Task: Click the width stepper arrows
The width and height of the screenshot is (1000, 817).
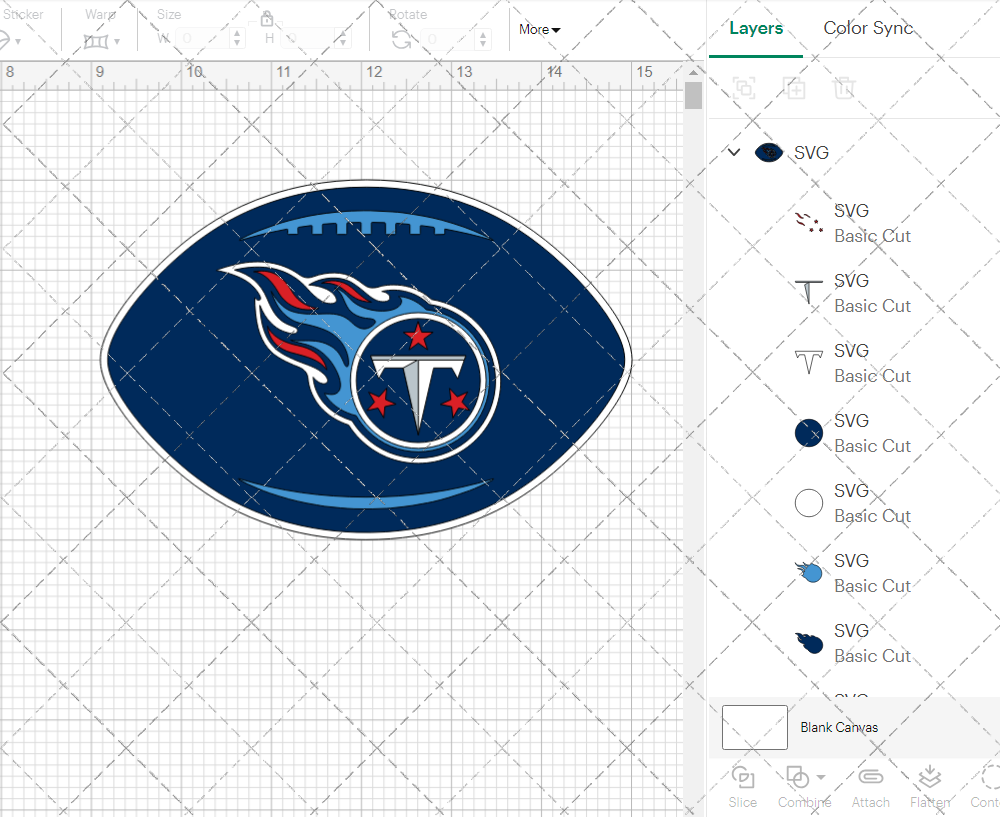Action: point(237,39)
